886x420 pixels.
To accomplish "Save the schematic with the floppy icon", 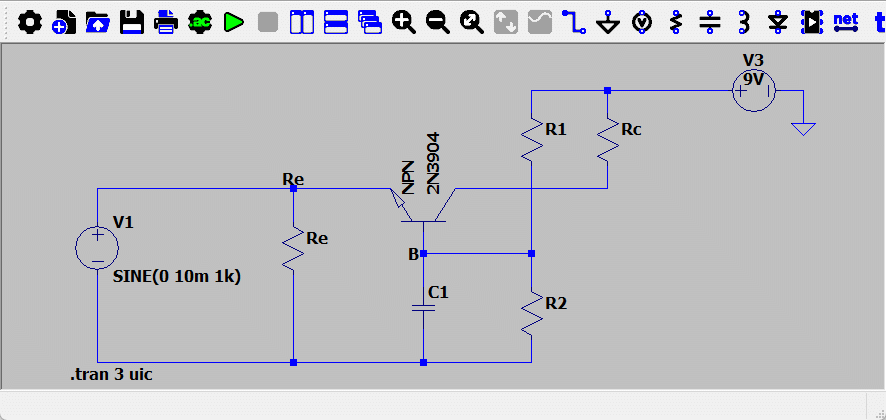I will point(132,22).
